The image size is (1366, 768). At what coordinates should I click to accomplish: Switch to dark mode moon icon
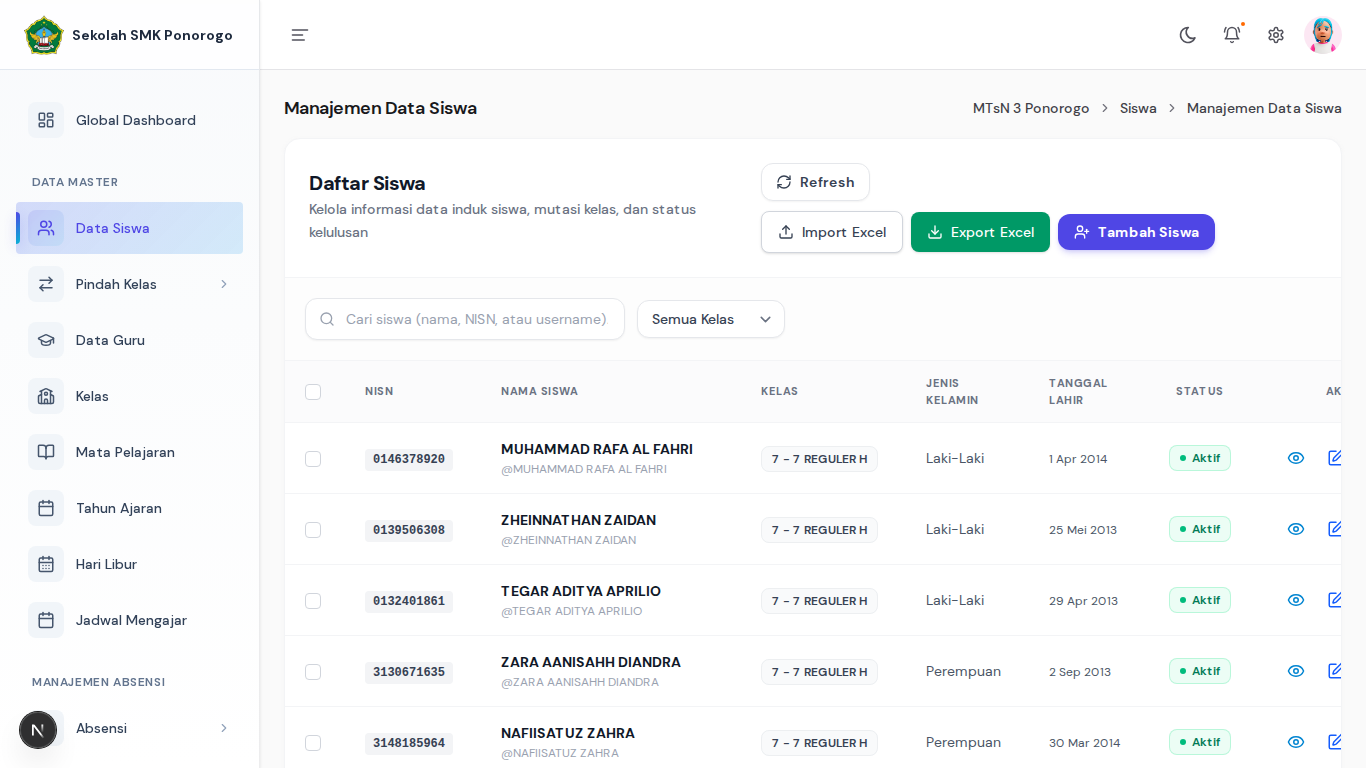point(1188,35)
